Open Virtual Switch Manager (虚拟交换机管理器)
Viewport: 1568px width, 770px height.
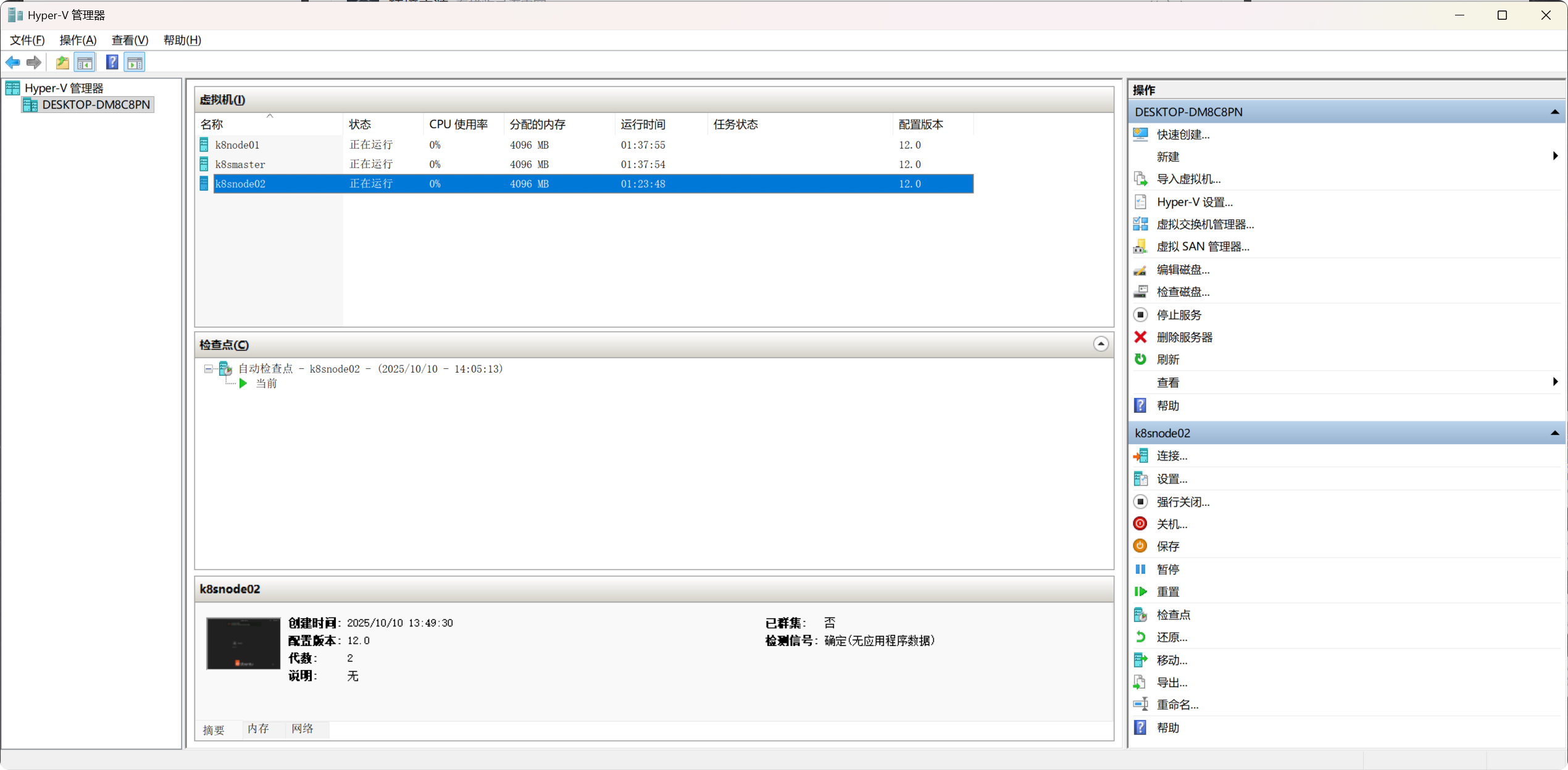tap(1204, 225)
